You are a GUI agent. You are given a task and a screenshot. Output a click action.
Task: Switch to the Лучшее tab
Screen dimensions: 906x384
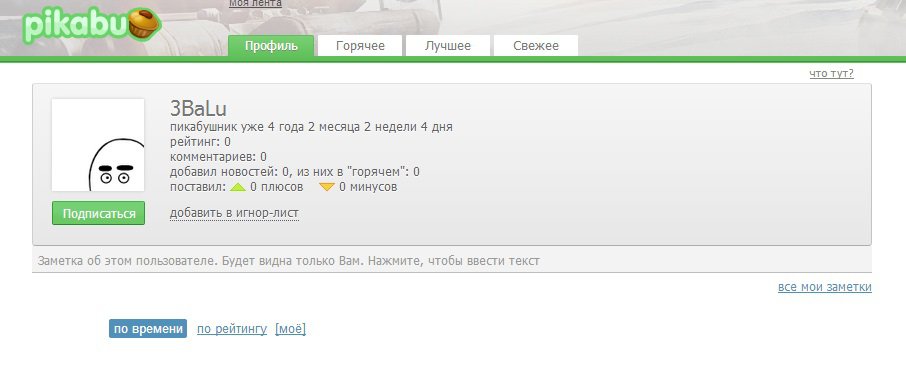[448, 46]
